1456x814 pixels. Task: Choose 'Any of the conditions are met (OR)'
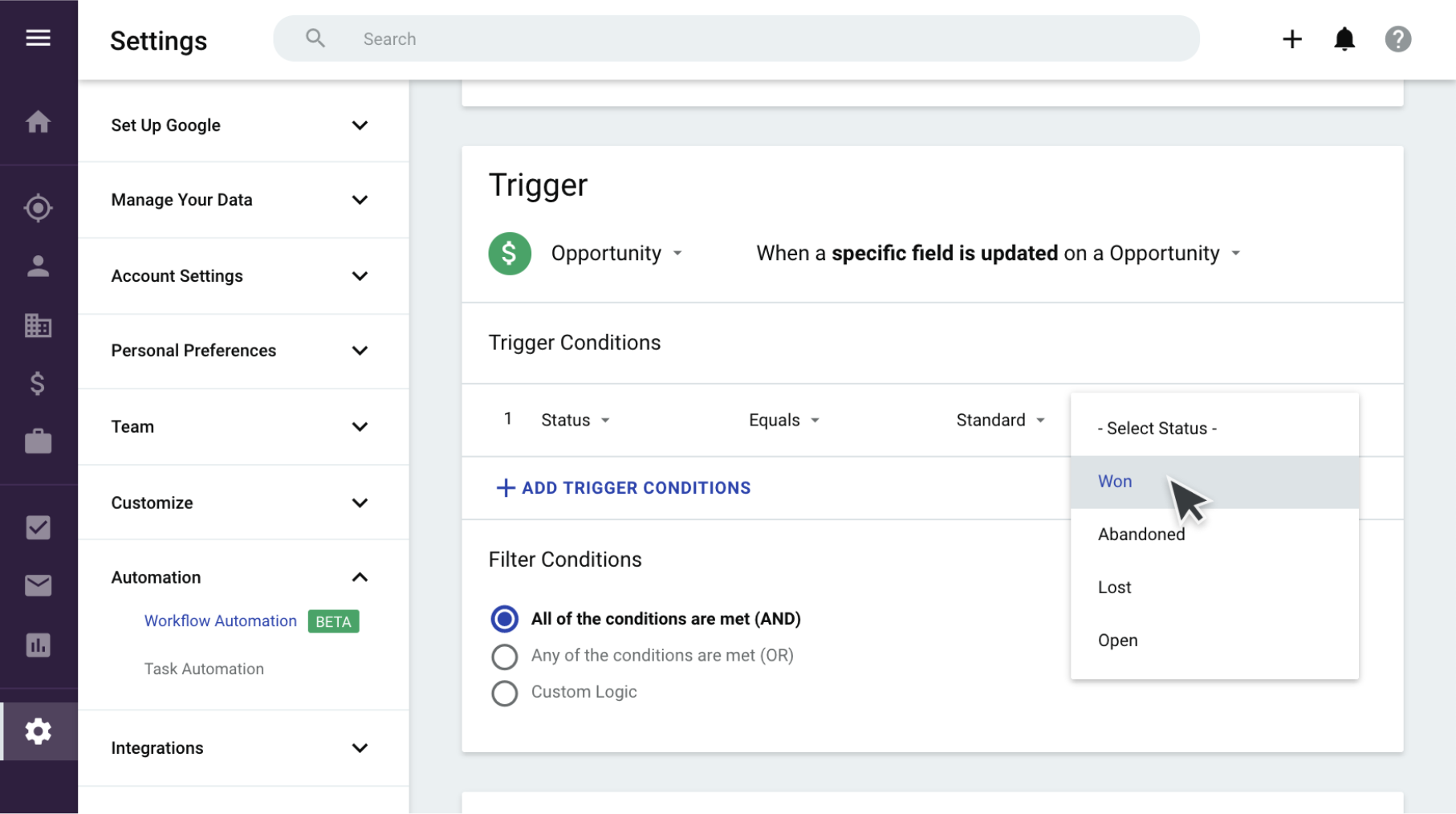coord(504,656)
